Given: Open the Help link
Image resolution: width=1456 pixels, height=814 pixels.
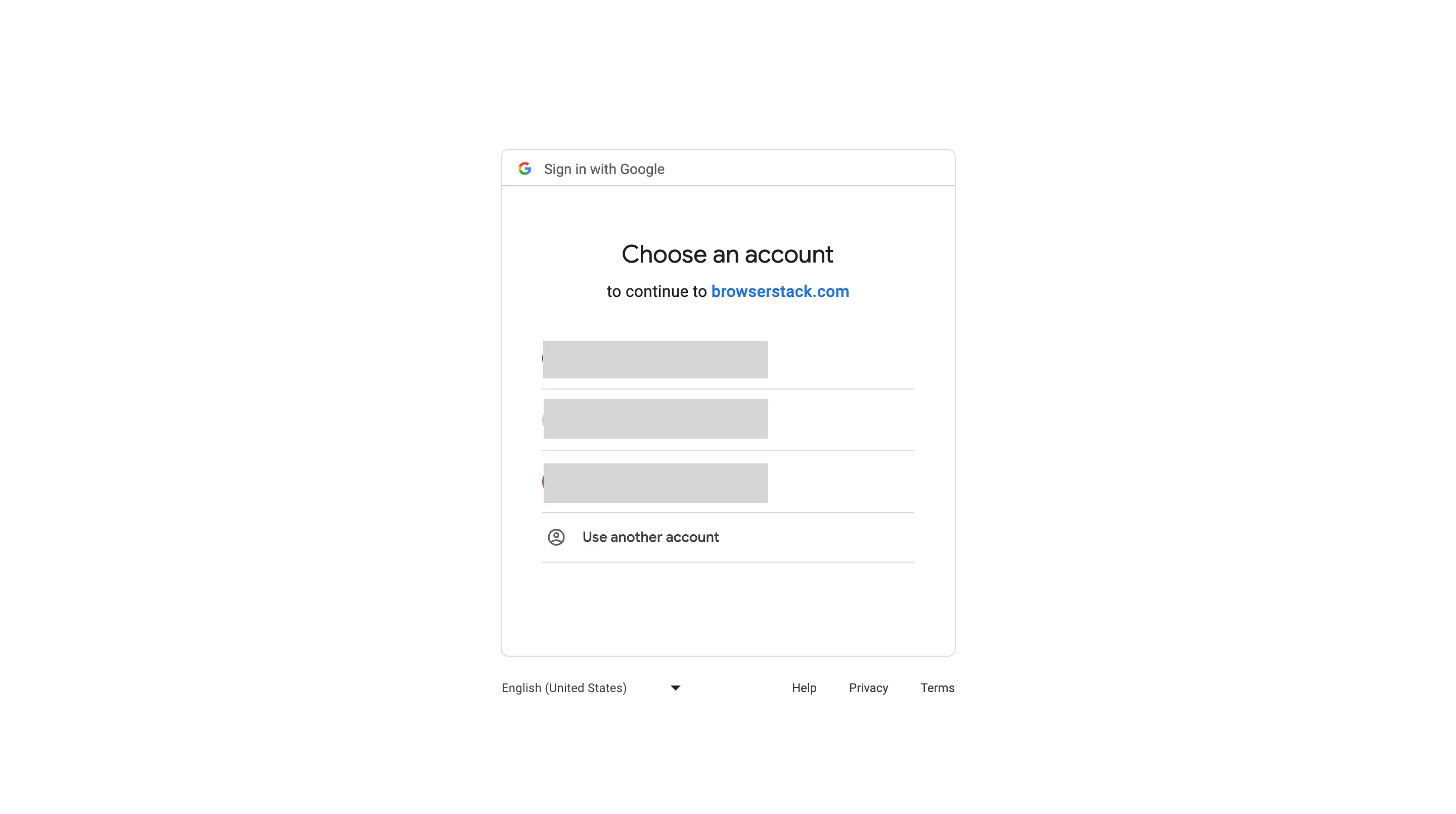Looking at the screenshot, I should (804, 688).
